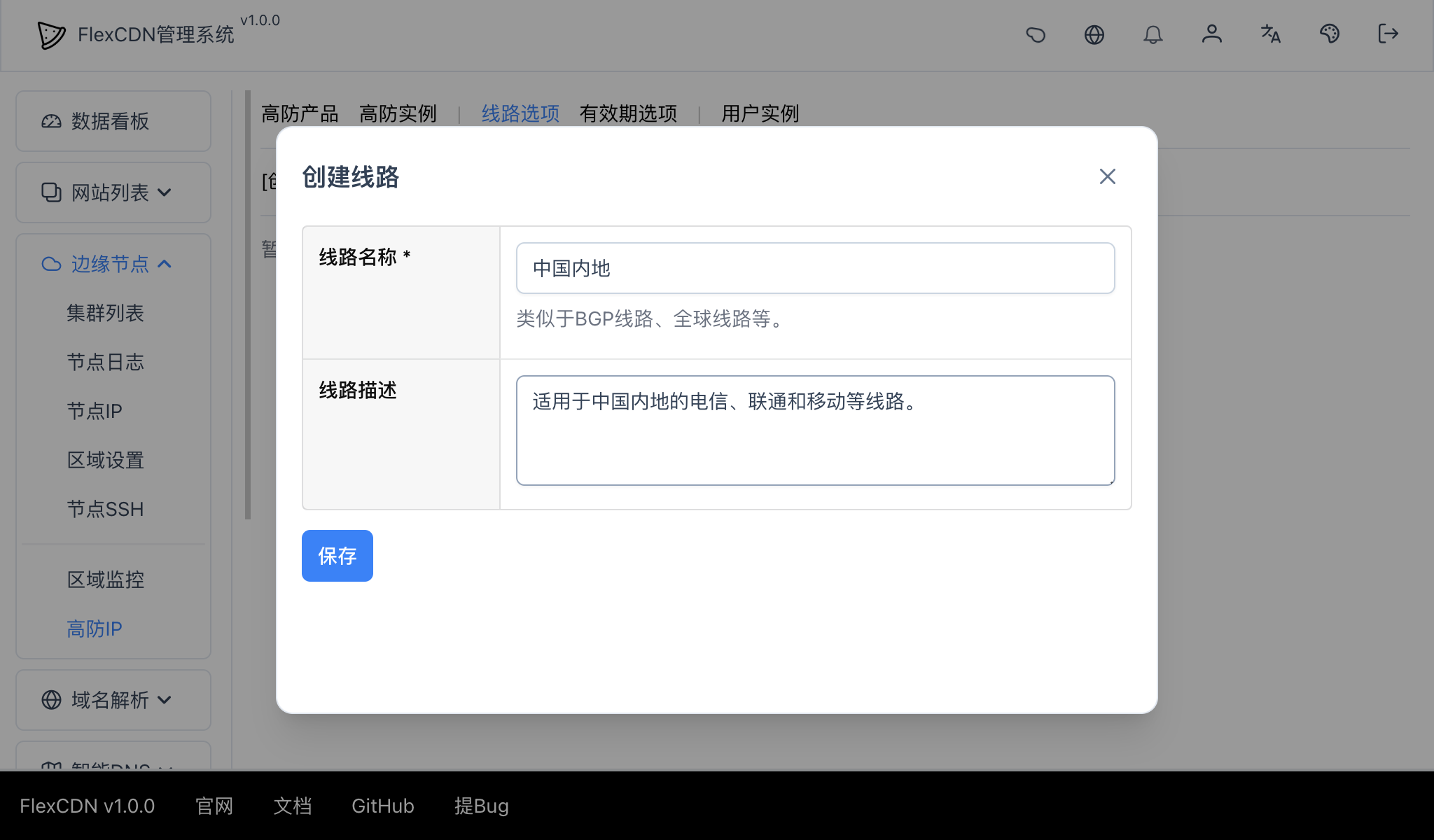Click the user profile icon

point(1213,34)
